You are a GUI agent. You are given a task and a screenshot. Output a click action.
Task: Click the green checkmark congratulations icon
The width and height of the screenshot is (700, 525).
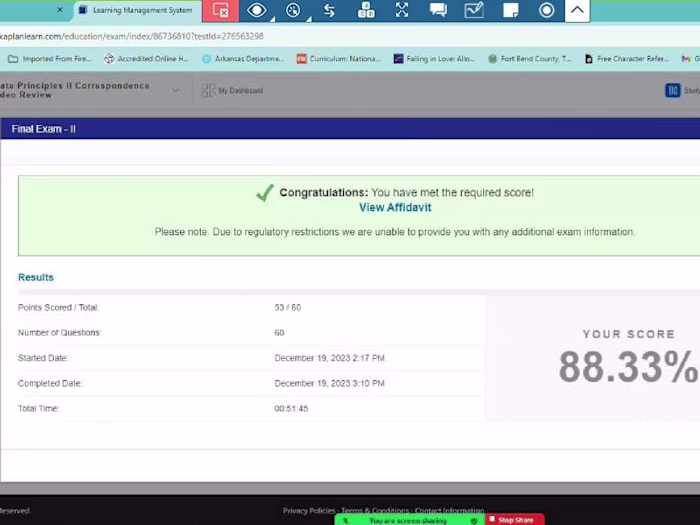265,193
